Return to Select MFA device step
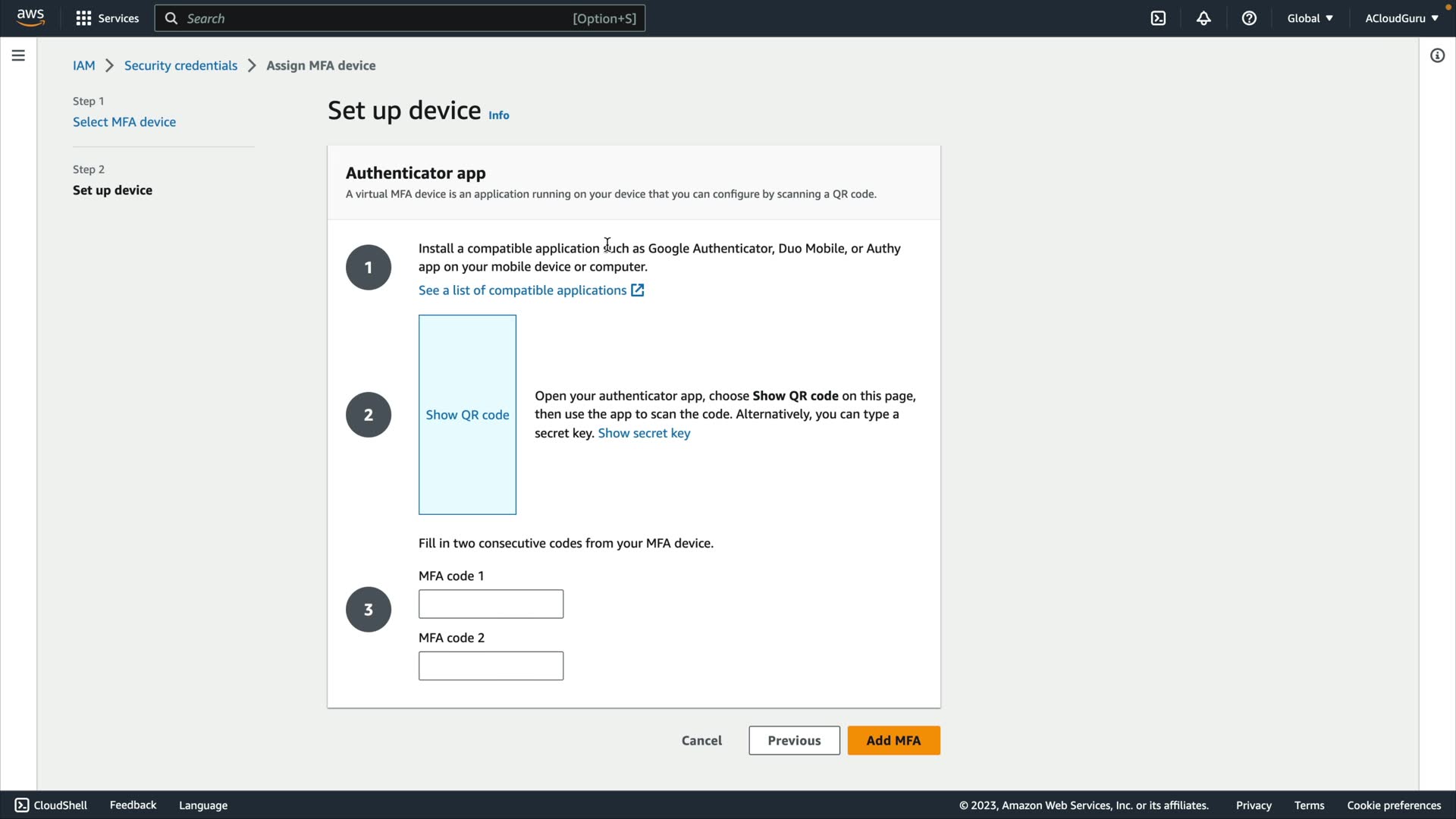 [124, 122]
